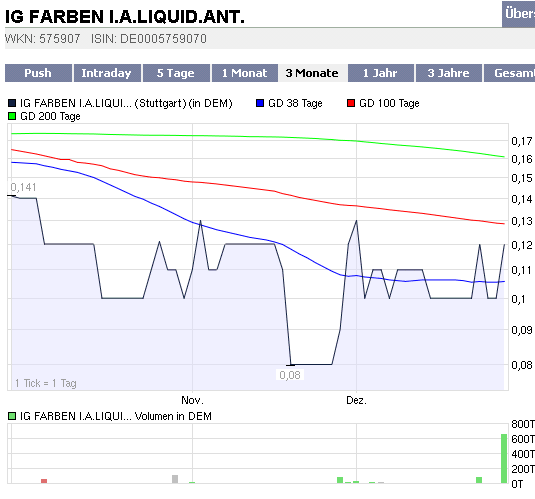Open the Intraday chart tab
Viewport: 535px width, 499px height.
(107, 73)
